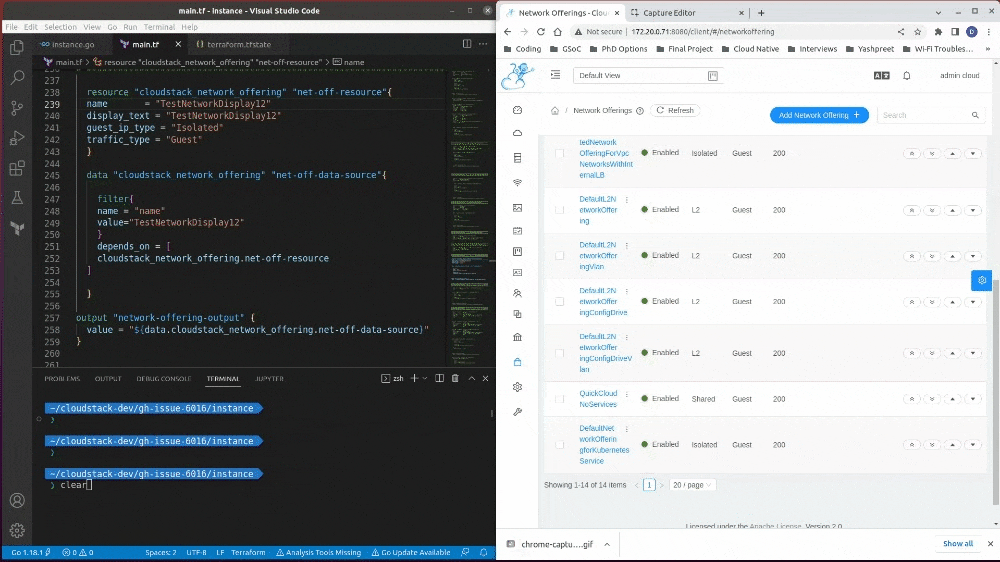The image size is (1000, 562).
Task: Move QuickCloudNoServices row down one
Action: tap(973, 399)
